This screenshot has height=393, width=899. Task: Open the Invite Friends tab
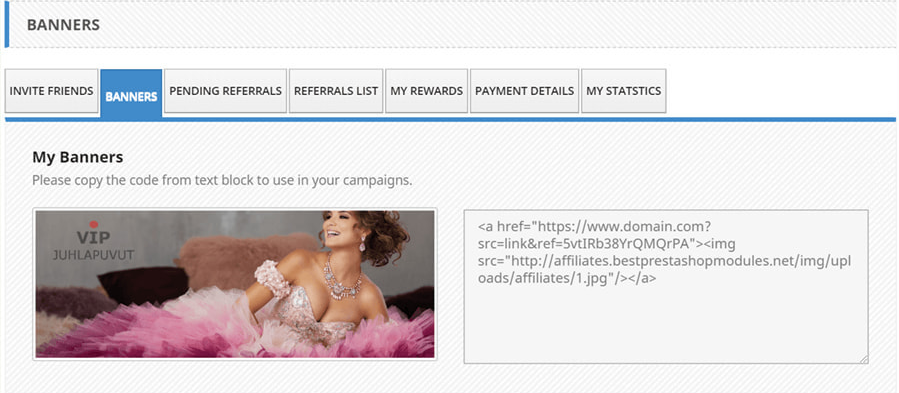tap(52, 91)
